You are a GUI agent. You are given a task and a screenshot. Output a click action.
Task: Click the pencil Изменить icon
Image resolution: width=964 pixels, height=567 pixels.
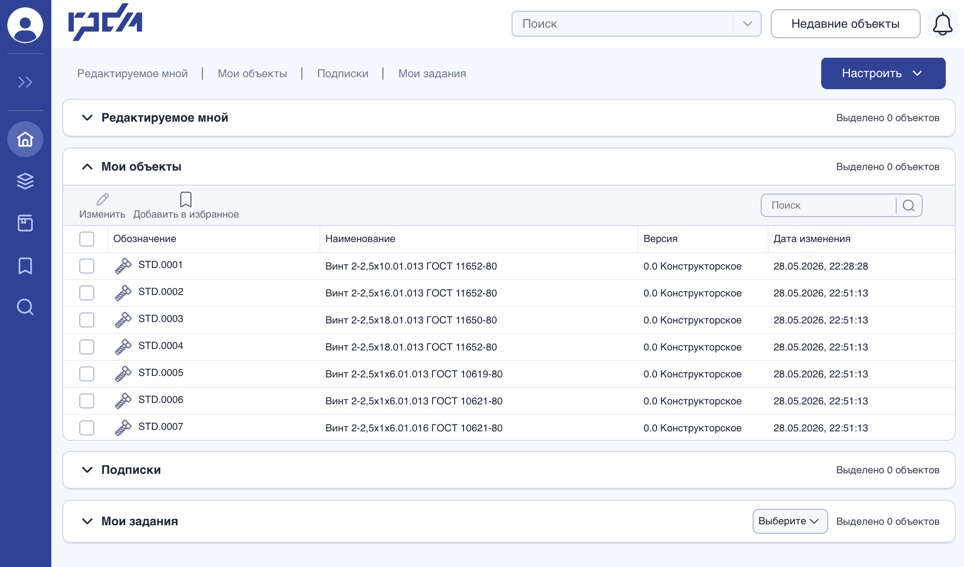[103, 199]
